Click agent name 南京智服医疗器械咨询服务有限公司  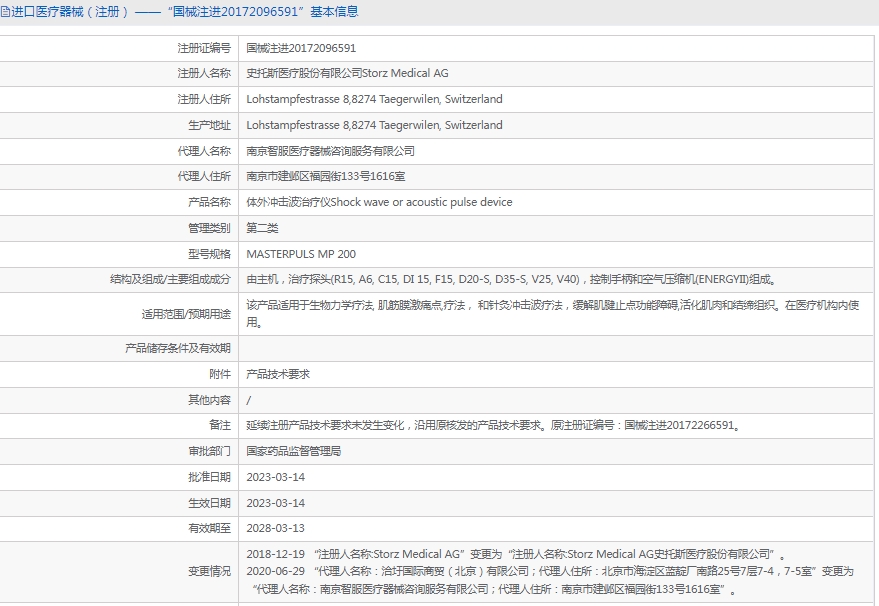click(330, 151)
